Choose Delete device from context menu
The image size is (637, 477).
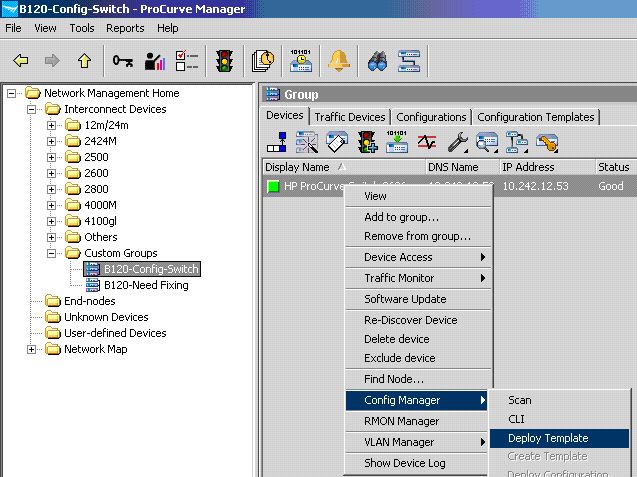418,339
